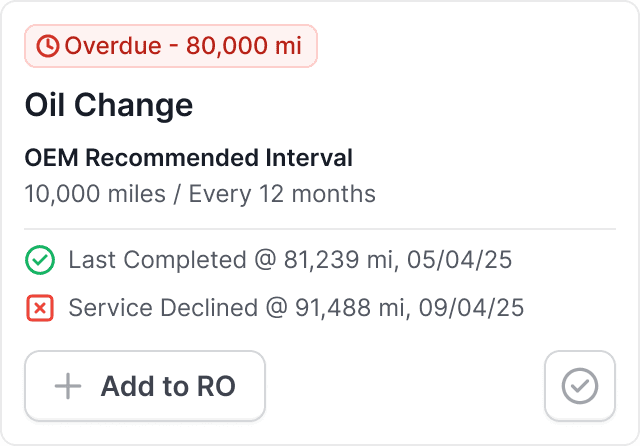Click the plus icon beside Add to RO
This screenshot has width=640, height=446.
(x=67, y=386)
